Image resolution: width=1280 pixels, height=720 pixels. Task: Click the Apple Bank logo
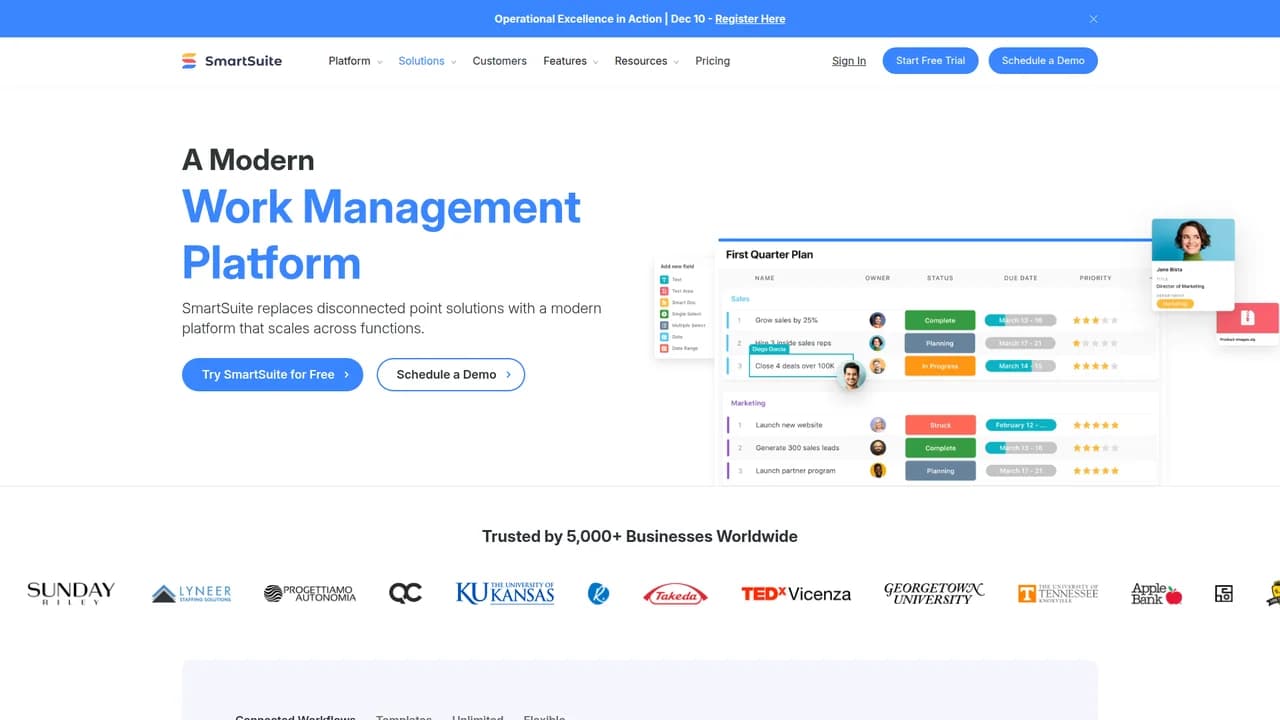coord(1157,593)
